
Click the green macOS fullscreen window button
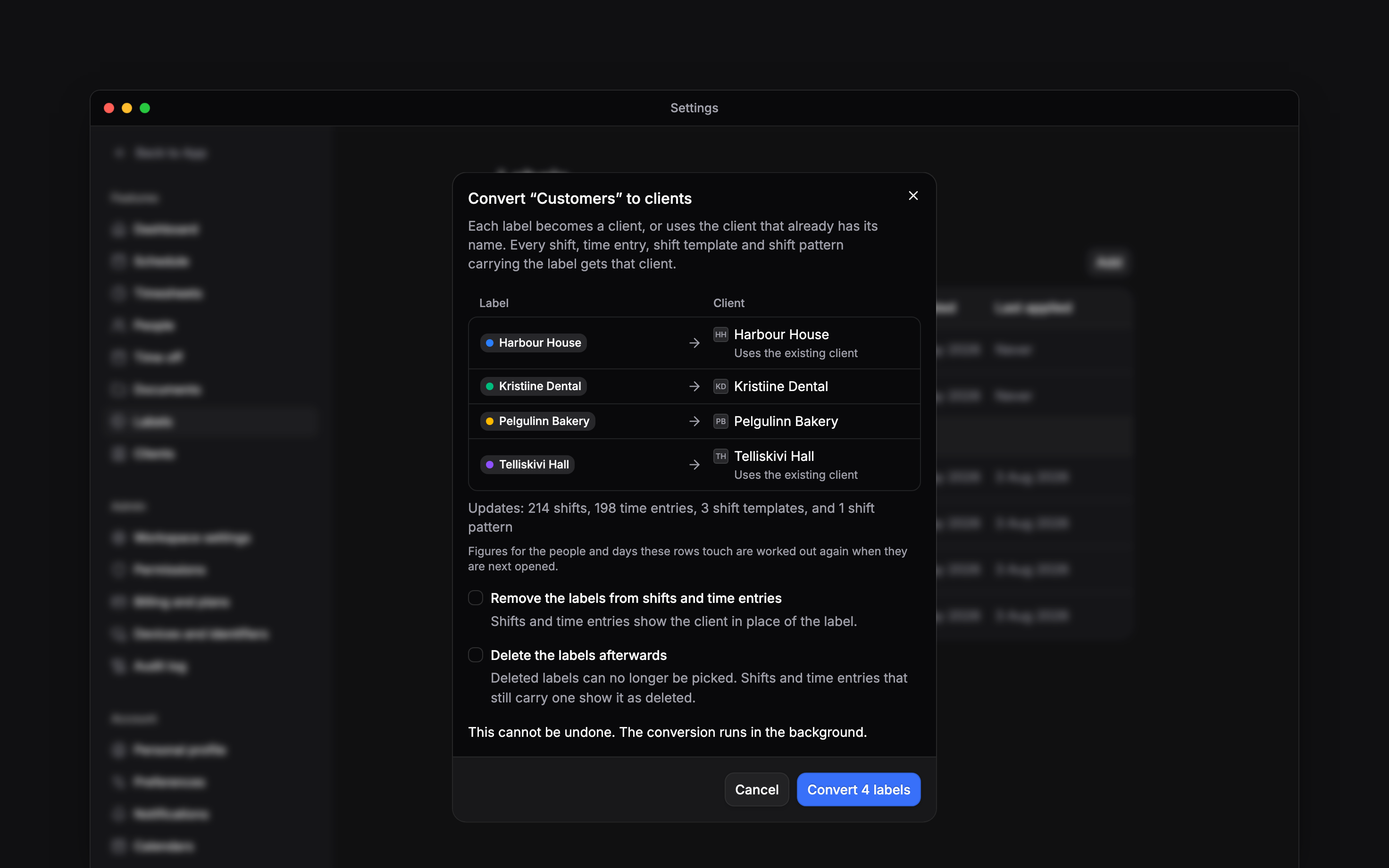click(145, 108)
